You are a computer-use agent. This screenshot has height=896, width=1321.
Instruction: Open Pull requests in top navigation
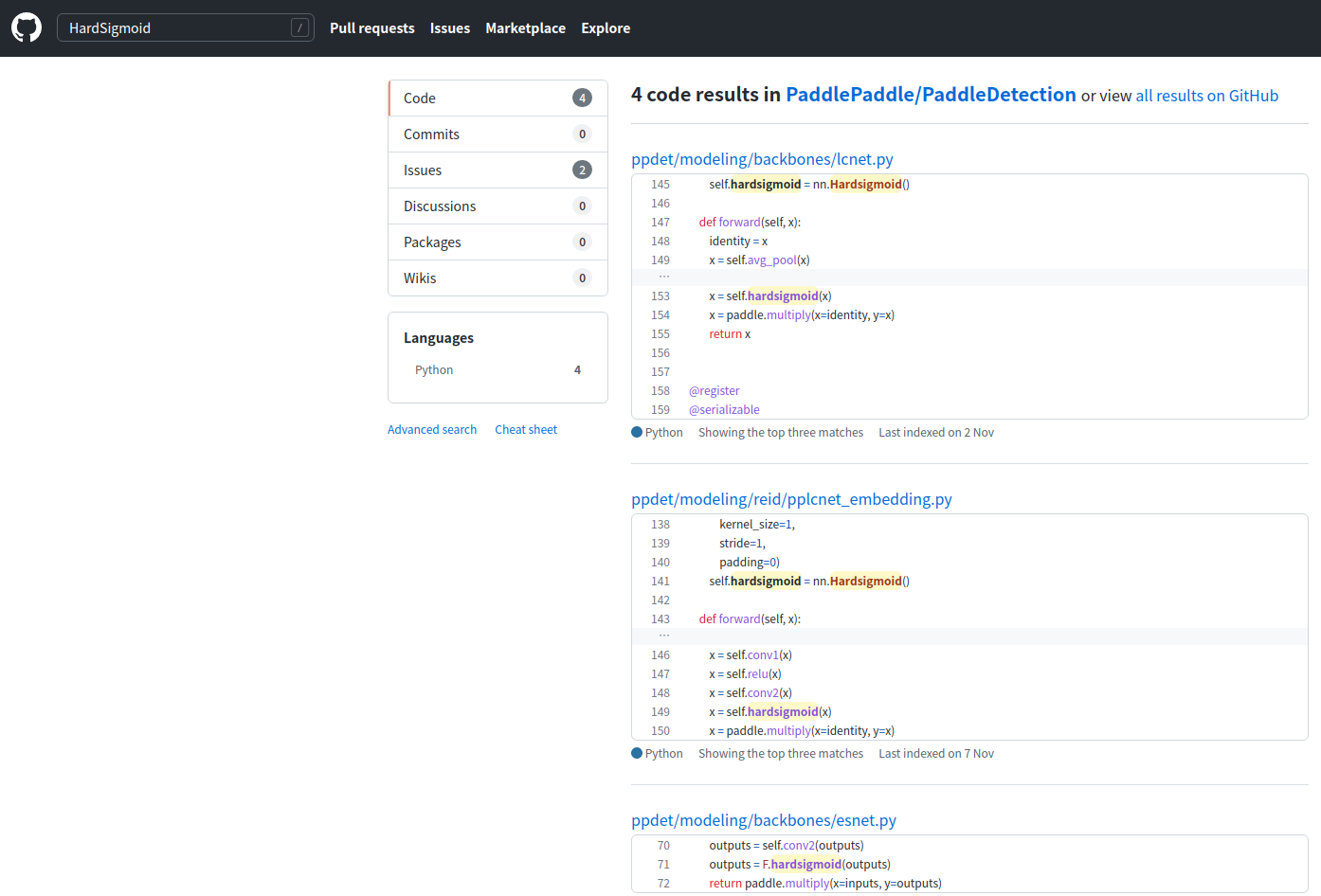coord(372,28)
